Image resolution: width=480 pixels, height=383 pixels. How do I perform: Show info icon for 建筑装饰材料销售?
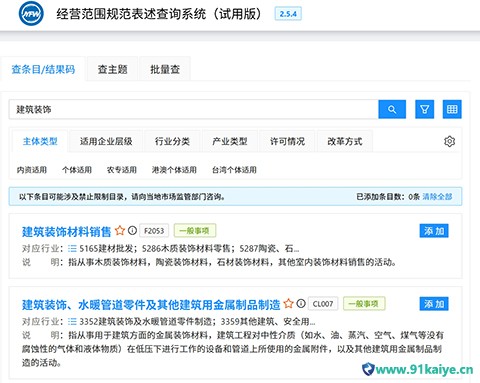(x=132, y=230)
